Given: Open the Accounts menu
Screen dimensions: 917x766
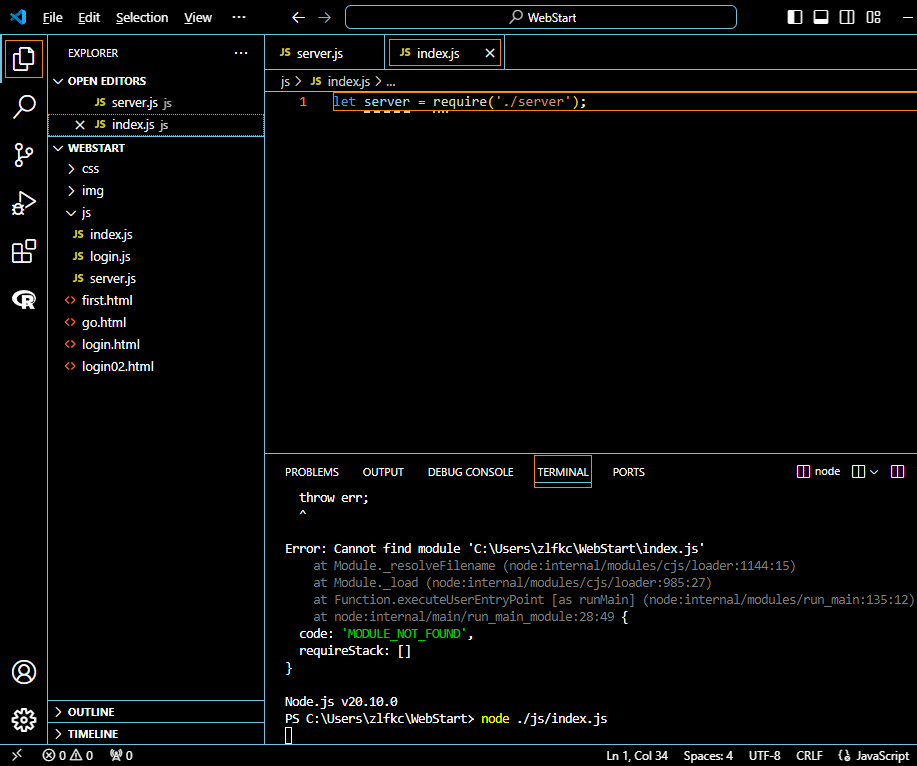Looking at the screenshot, I should click(x=23, y=672).
